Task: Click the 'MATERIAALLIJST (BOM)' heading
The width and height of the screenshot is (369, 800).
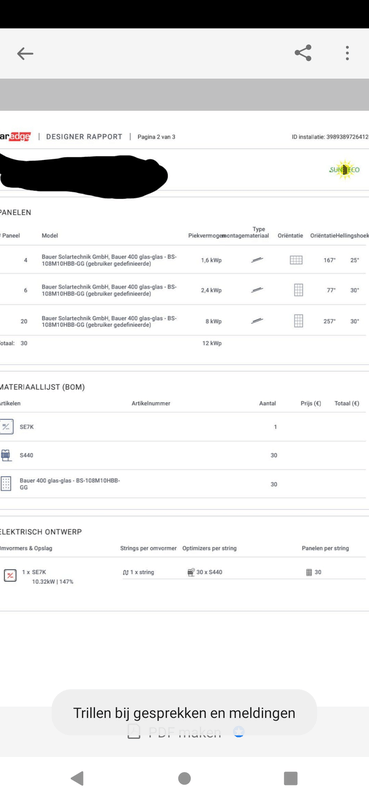Action: coord(42,387)
